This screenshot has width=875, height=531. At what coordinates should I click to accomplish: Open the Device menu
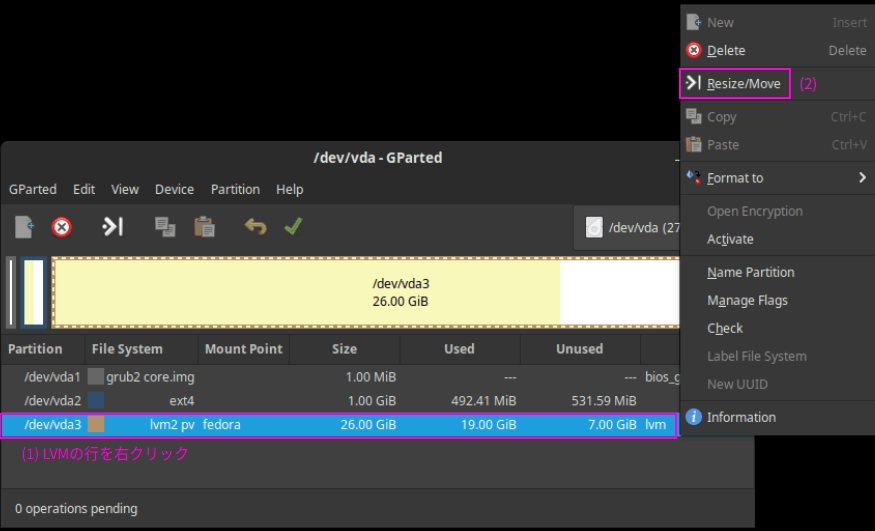point(174,190)
